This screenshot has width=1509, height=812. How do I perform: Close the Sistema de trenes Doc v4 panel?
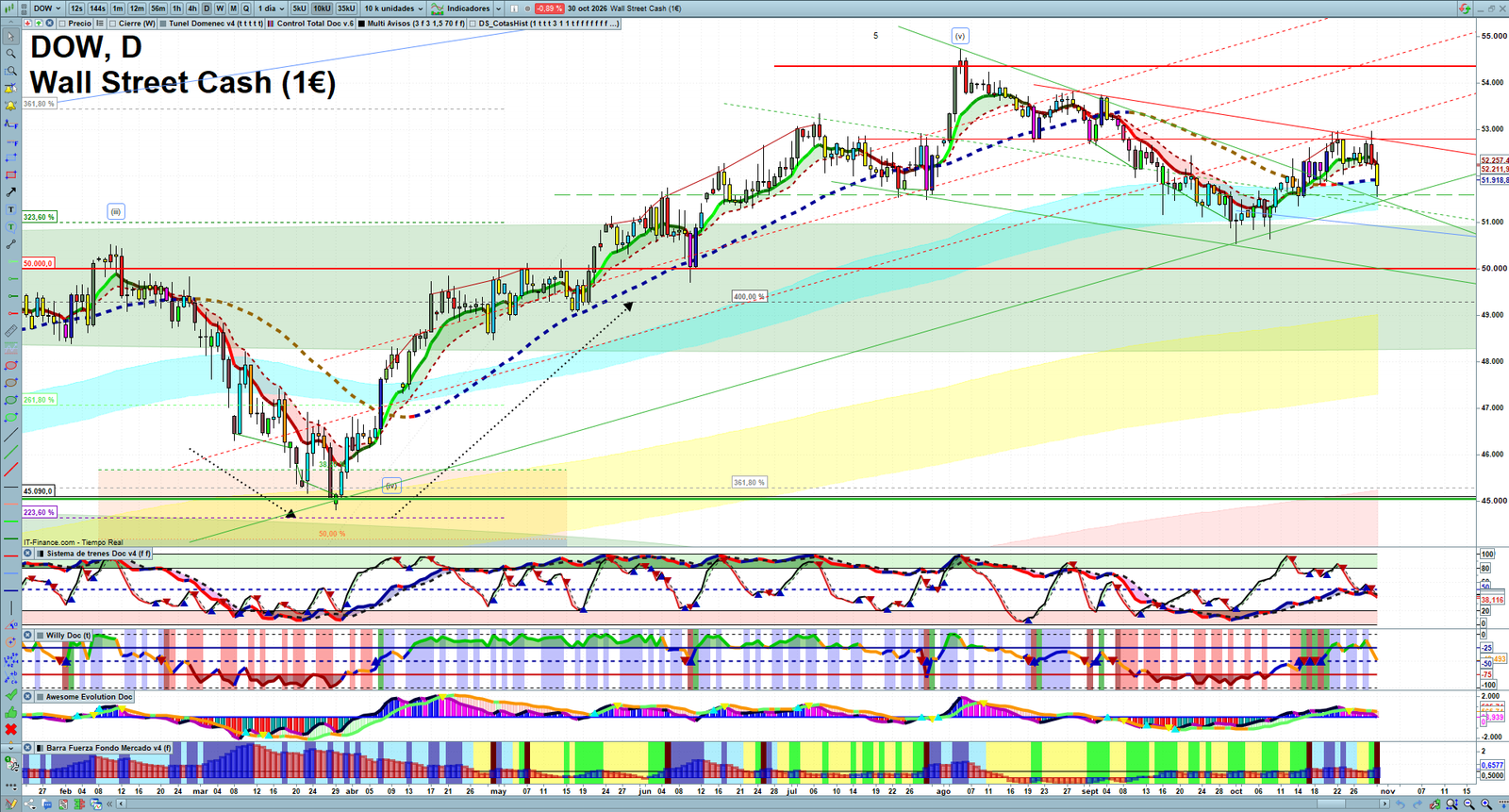coord(28,554)
